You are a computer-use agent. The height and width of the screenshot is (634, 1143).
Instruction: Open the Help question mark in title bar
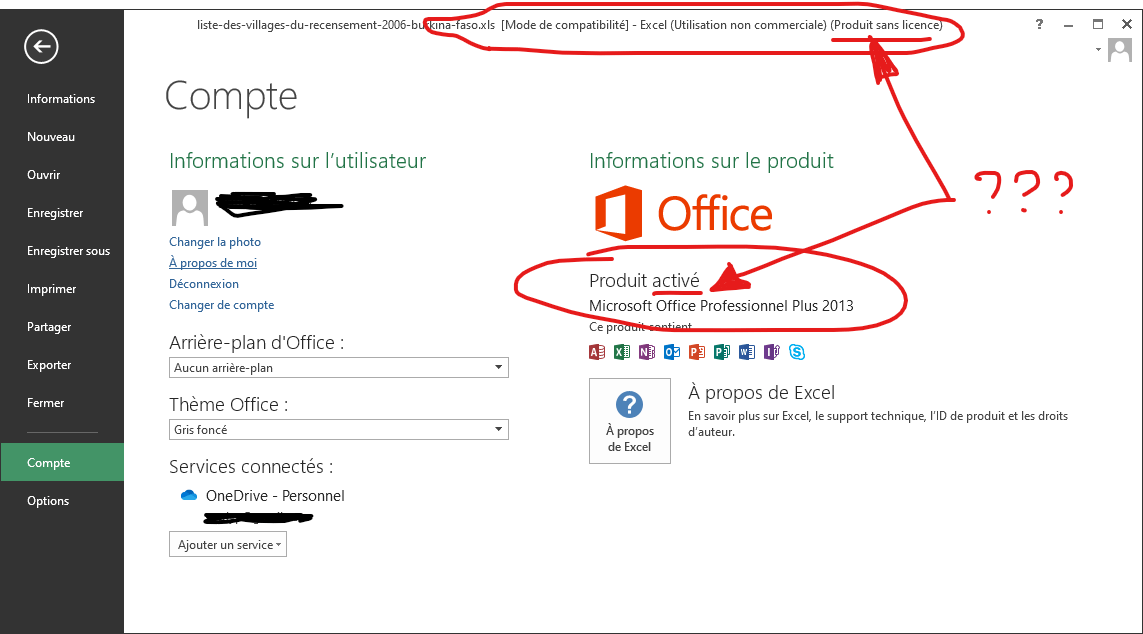1039,25
